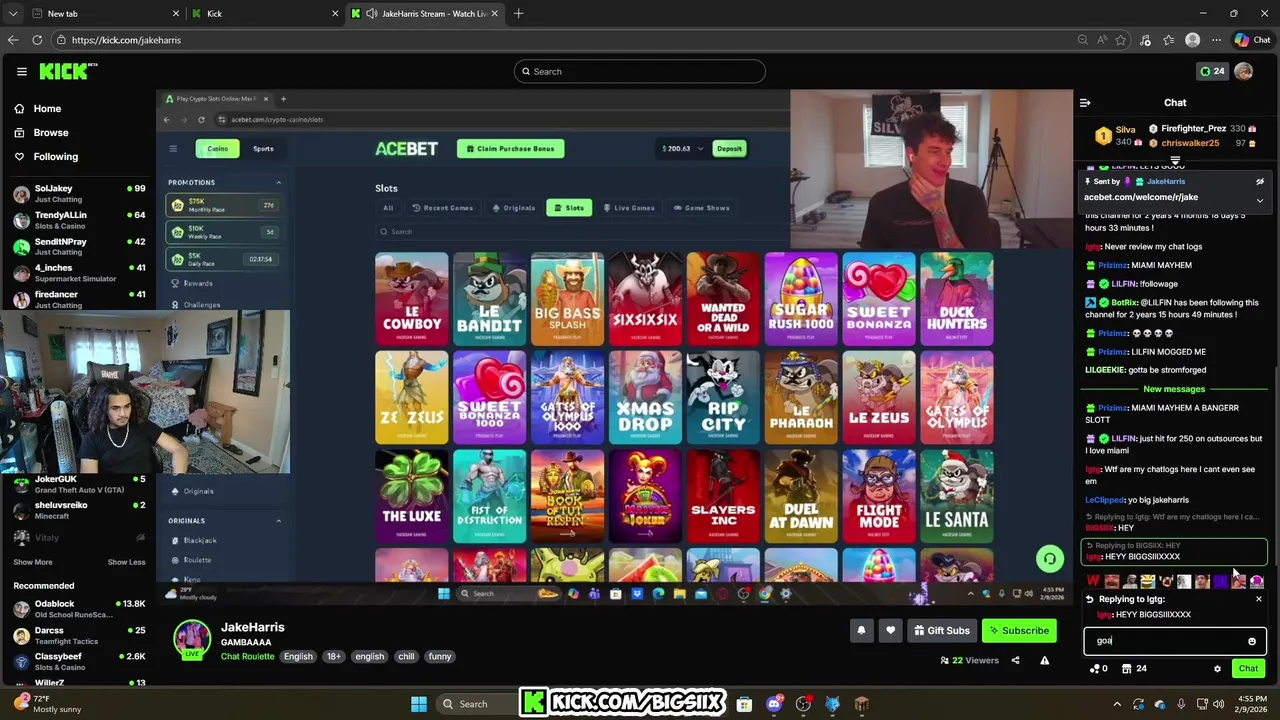Zoom page magnifier icon in address bar
1280x720 pixels.
[x=1083, y=40]
